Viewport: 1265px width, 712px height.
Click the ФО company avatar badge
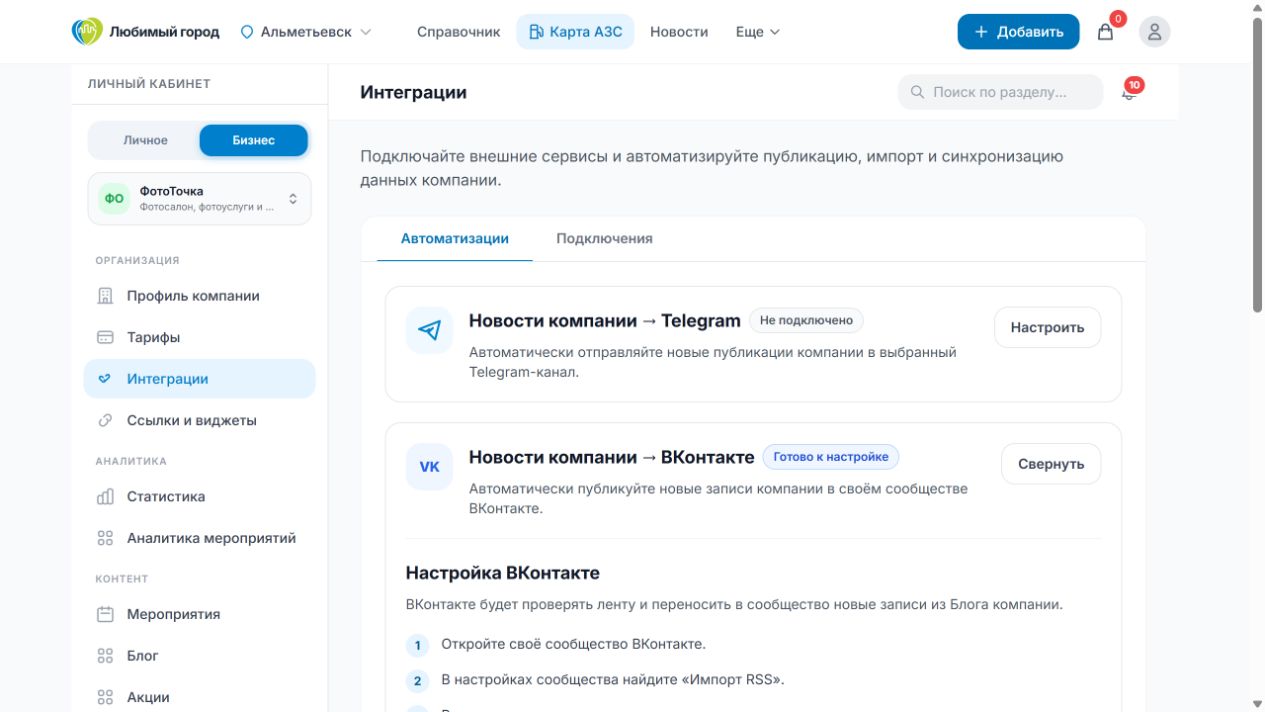pos(114,199)
